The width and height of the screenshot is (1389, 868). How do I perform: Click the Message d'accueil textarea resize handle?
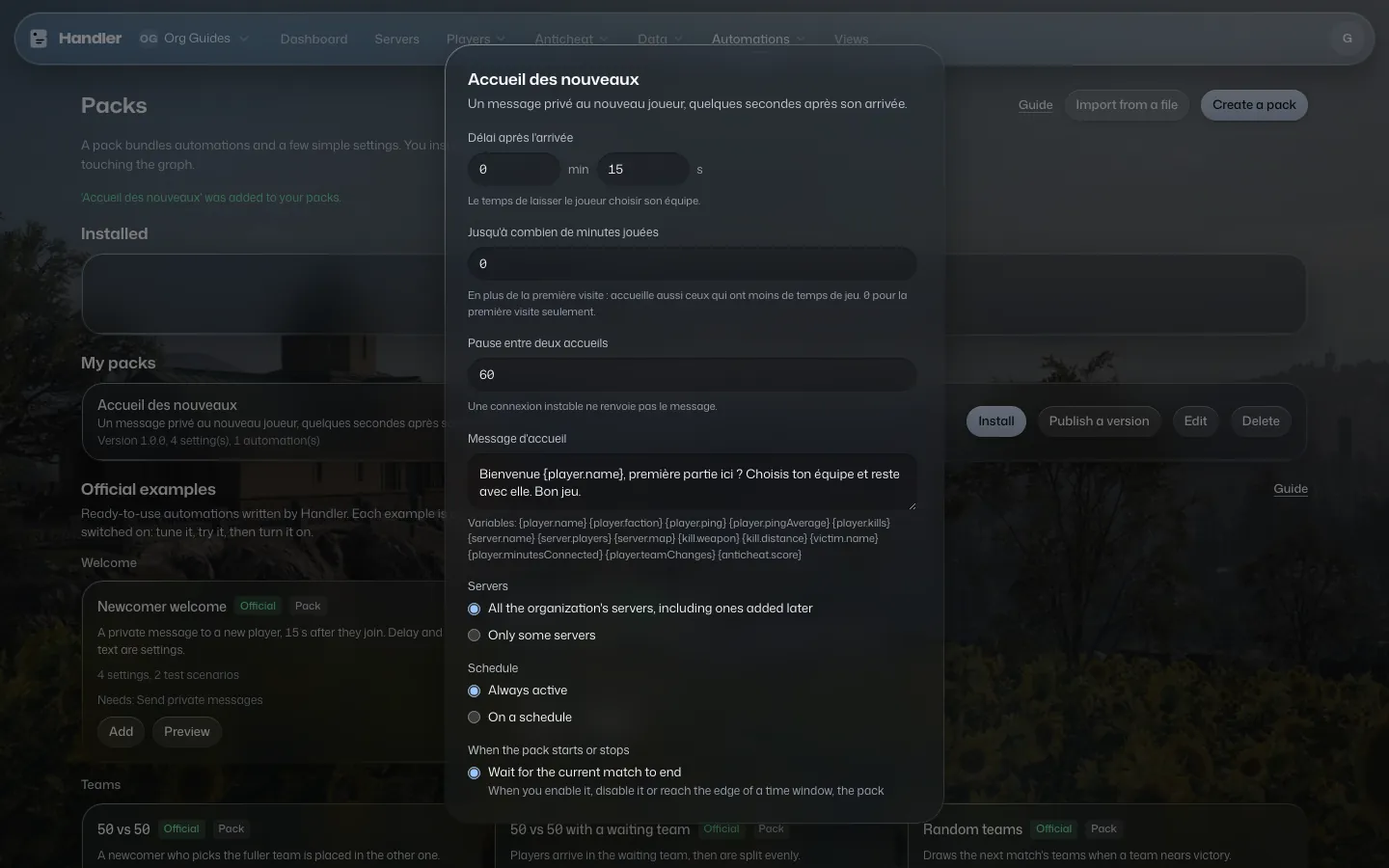click(x=911, y=504)
